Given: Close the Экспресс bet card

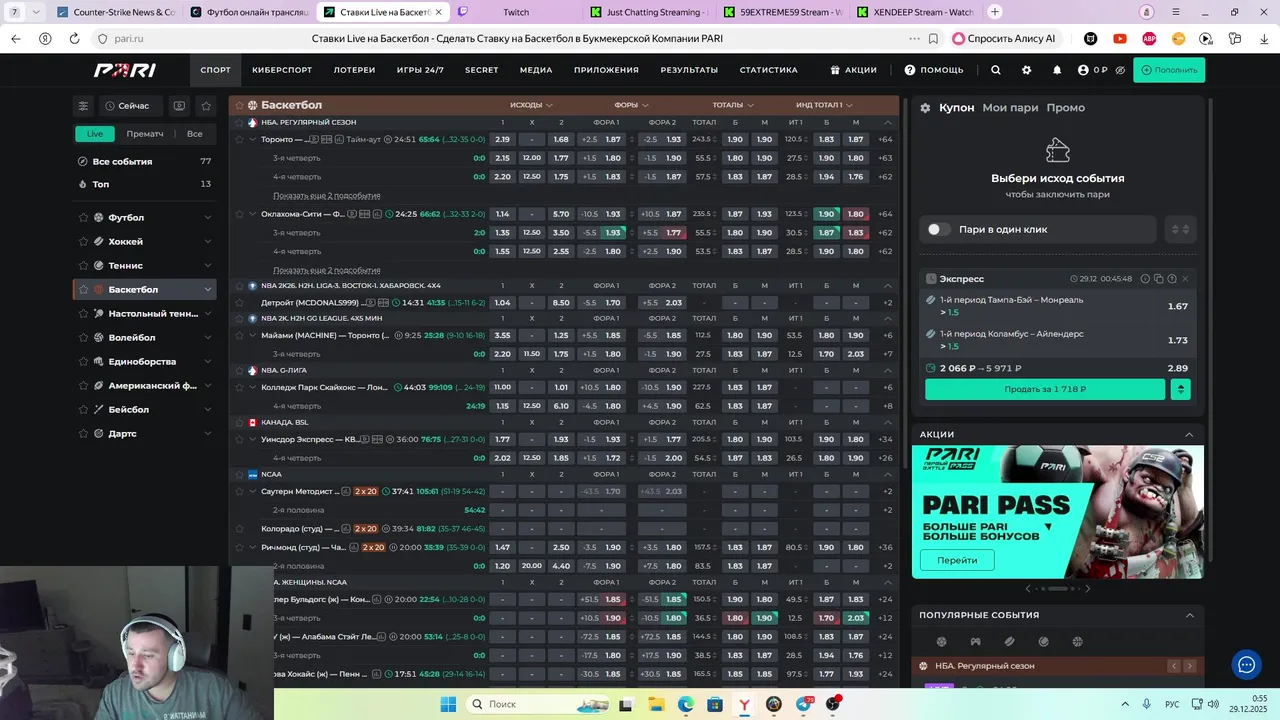Looking at the screenshot, I should click(1185, 279).
